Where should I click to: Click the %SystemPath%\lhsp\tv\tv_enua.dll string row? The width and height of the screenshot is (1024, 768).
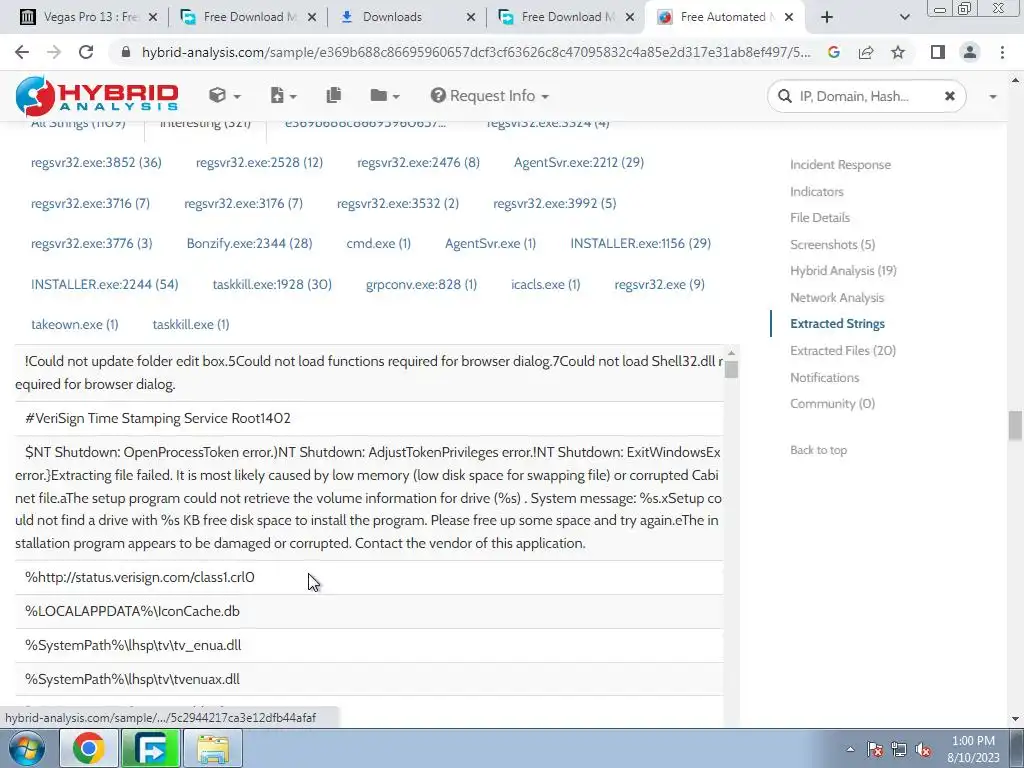click(x=369, y=645)
